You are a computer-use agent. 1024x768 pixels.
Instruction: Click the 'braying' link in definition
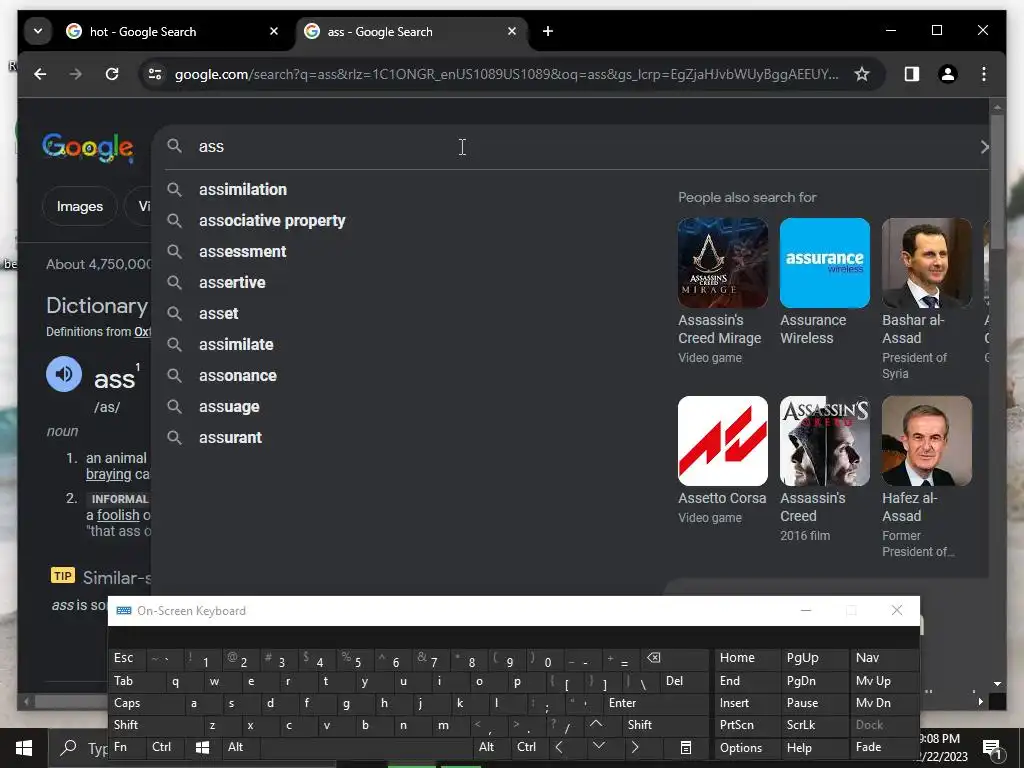108,475
